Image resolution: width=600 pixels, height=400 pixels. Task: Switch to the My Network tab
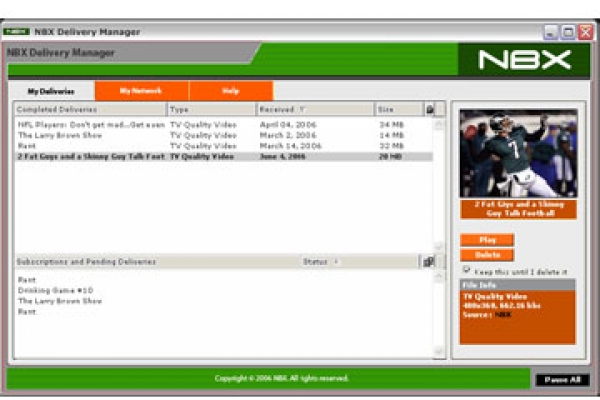pyautogui.click(x=142, y=91)
